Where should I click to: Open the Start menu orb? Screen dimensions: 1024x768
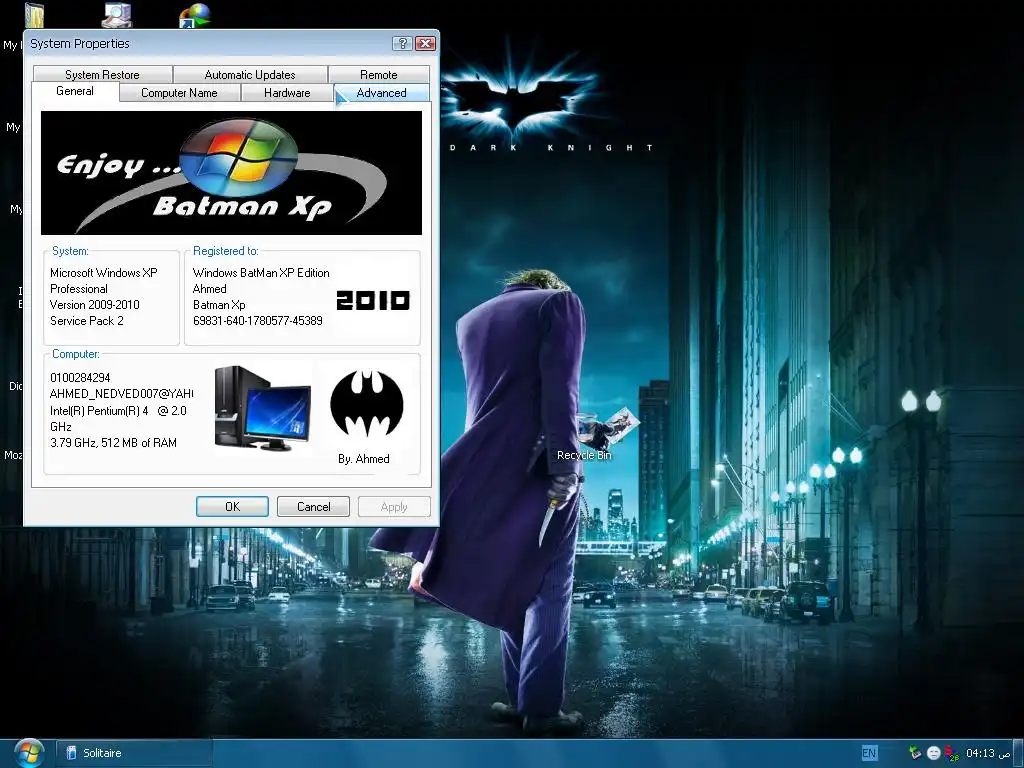tap(27, 753)
